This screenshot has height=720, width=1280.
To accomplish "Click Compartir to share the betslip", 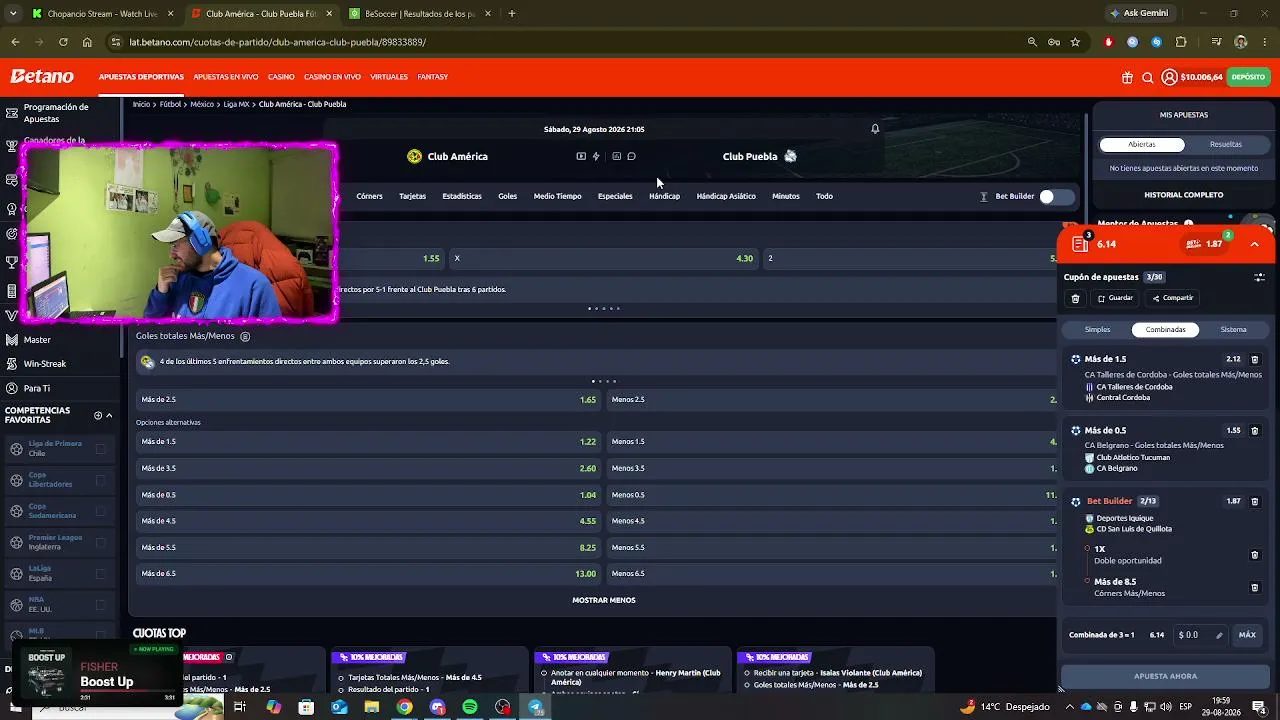I will coord(1173,298).
